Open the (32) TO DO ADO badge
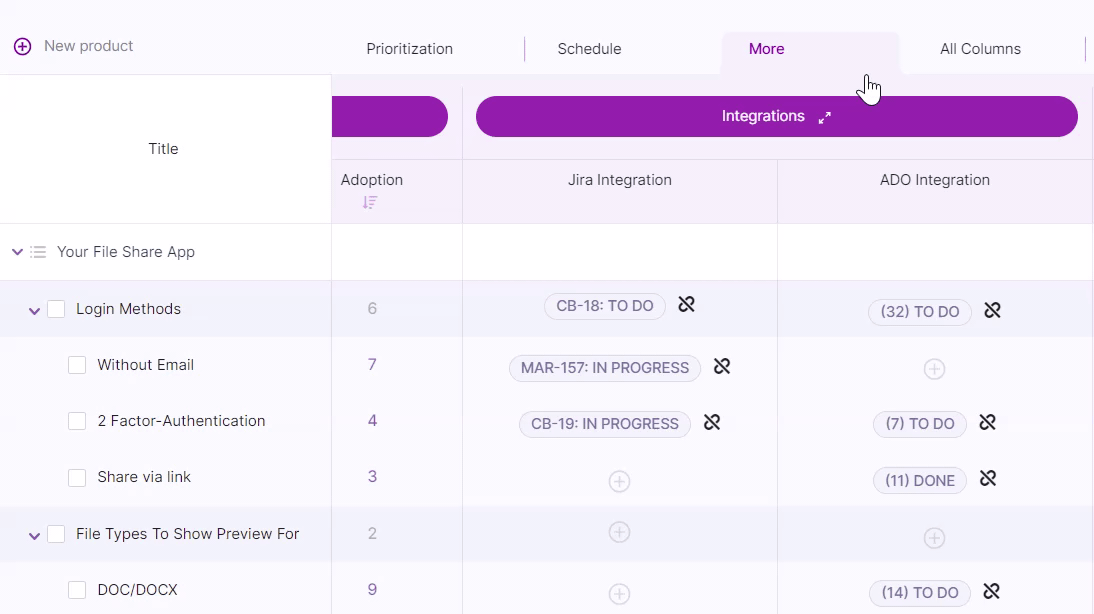This screenshot has width=1094, height=614. 919,312
